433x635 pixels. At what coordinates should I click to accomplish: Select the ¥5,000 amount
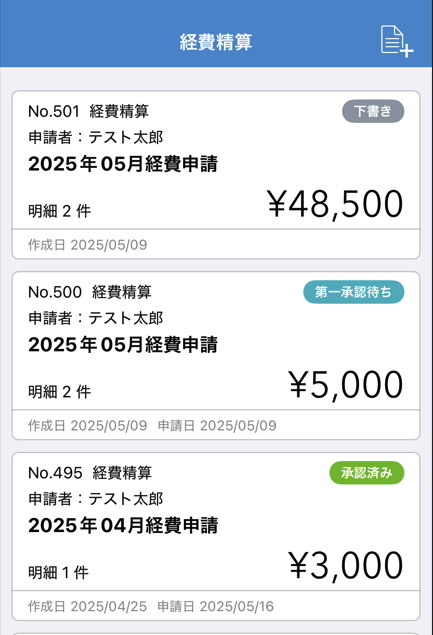pyautogui.click(x=346, y=385)
